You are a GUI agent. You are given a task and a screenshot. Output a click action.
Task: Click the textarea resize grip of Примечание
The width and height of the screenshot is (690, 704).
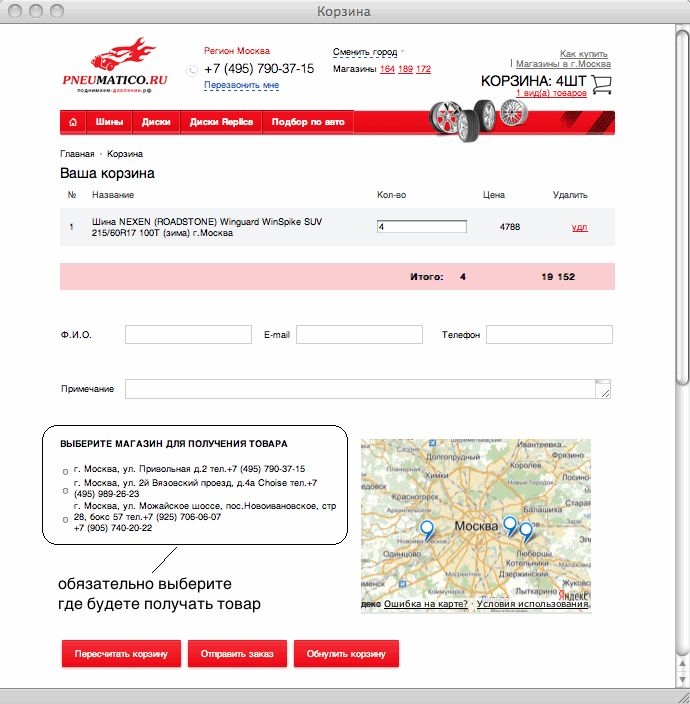(605, 393)
